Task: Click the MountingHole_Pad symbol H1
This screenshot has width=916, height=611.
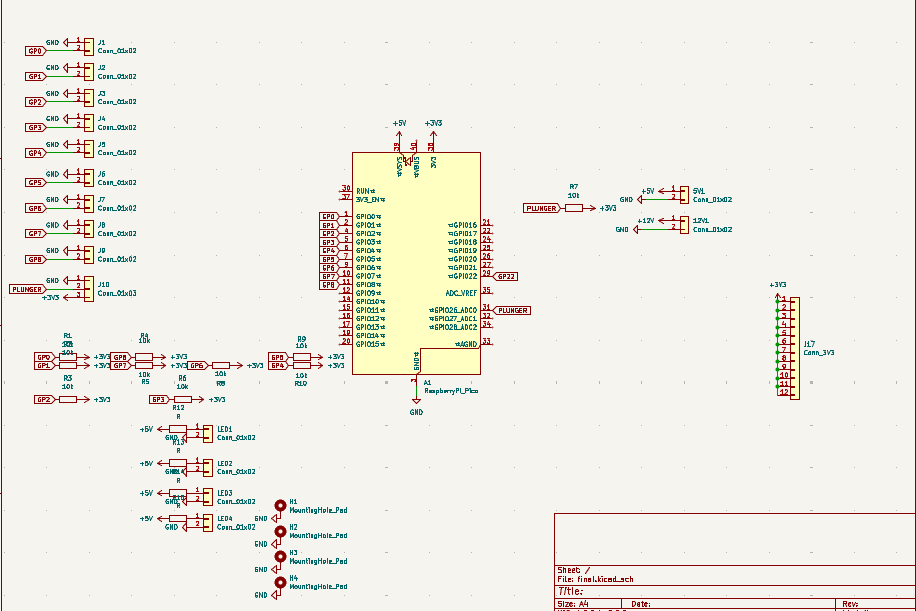Action: point(279,505)
